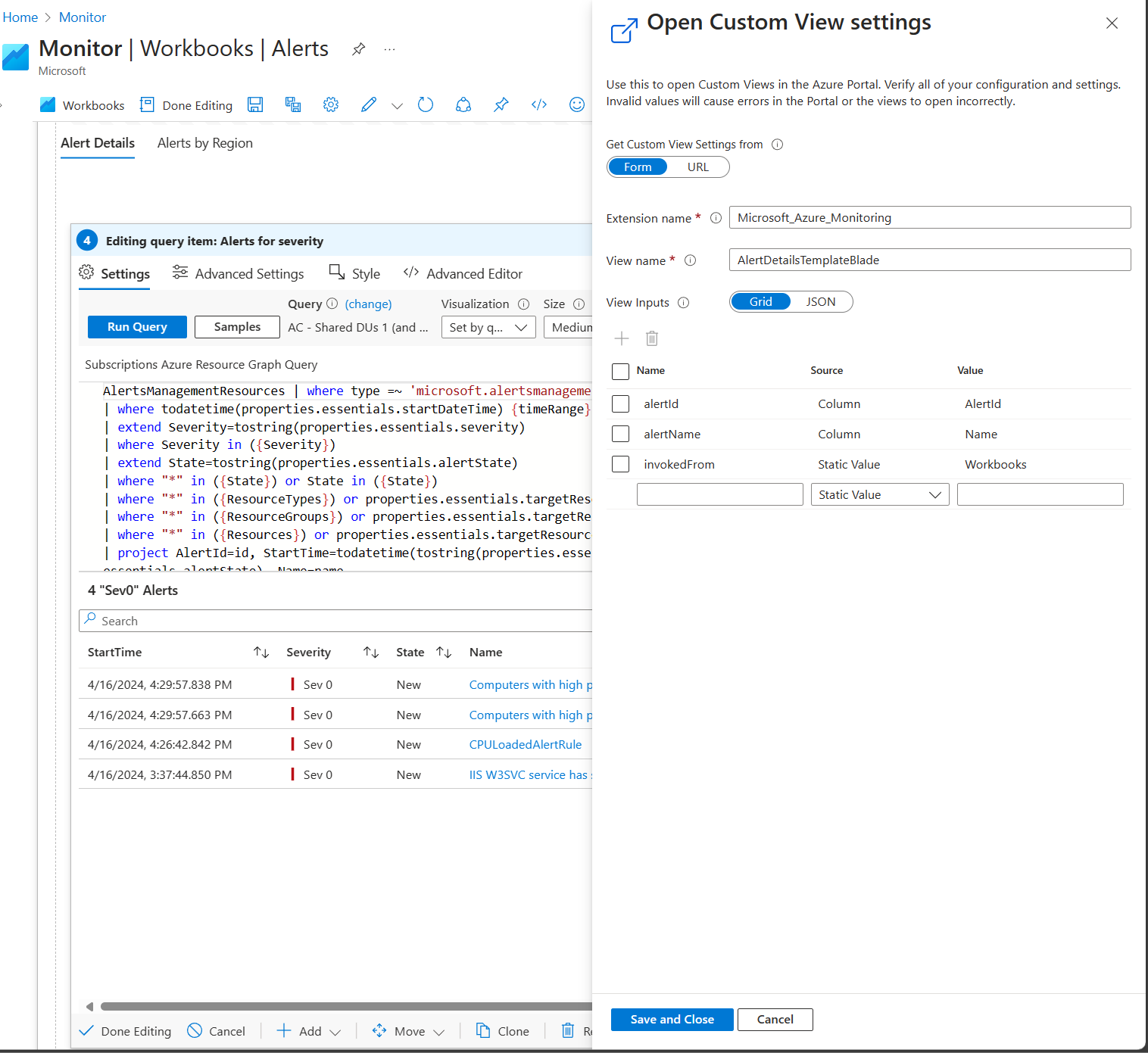The height and width of the screenshot is (1053, 1148).
Task: Click the Save As icon in toolbar
Action: tap(293, 104)
